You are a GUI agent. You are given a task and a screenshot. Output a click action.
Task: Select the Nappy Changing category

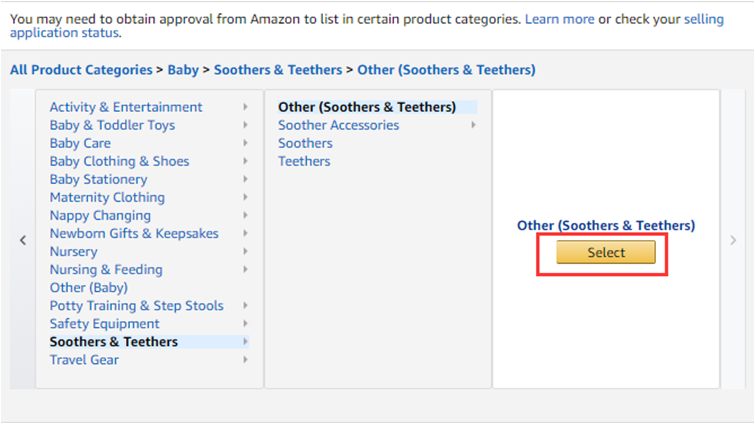(x=100, y=215)
